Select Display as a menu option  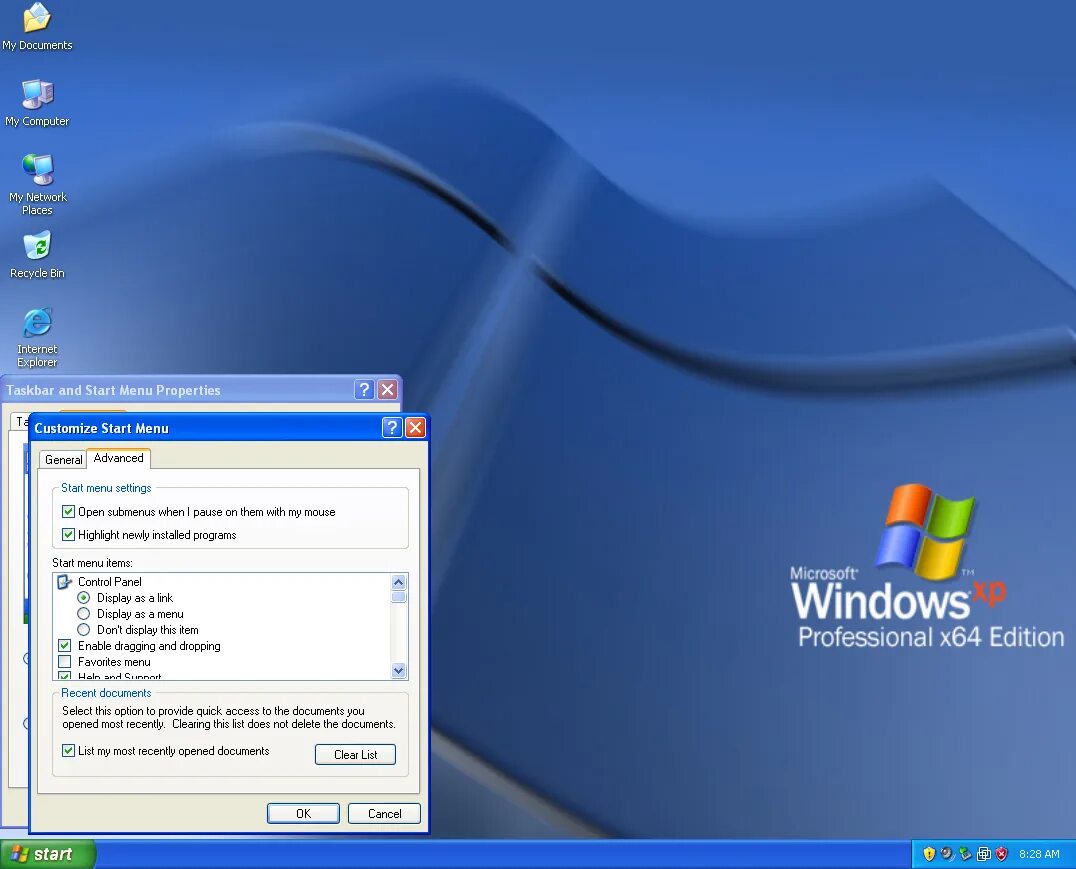(x=84, y=614)
